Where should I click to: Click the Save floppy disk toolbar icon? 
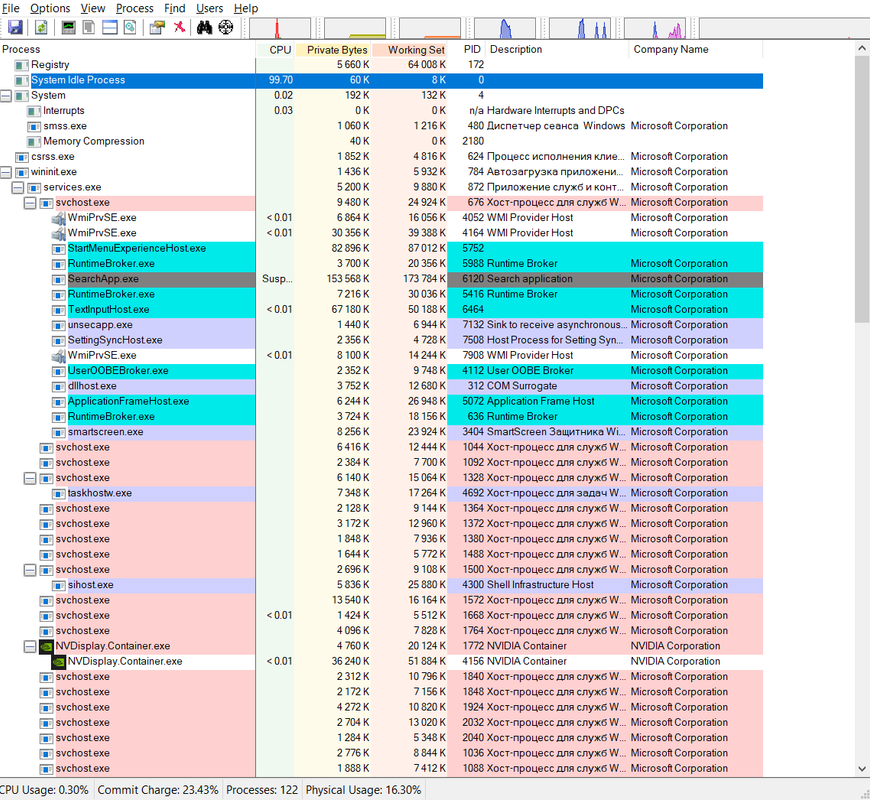pyautogui.click(x=15, y=27)
